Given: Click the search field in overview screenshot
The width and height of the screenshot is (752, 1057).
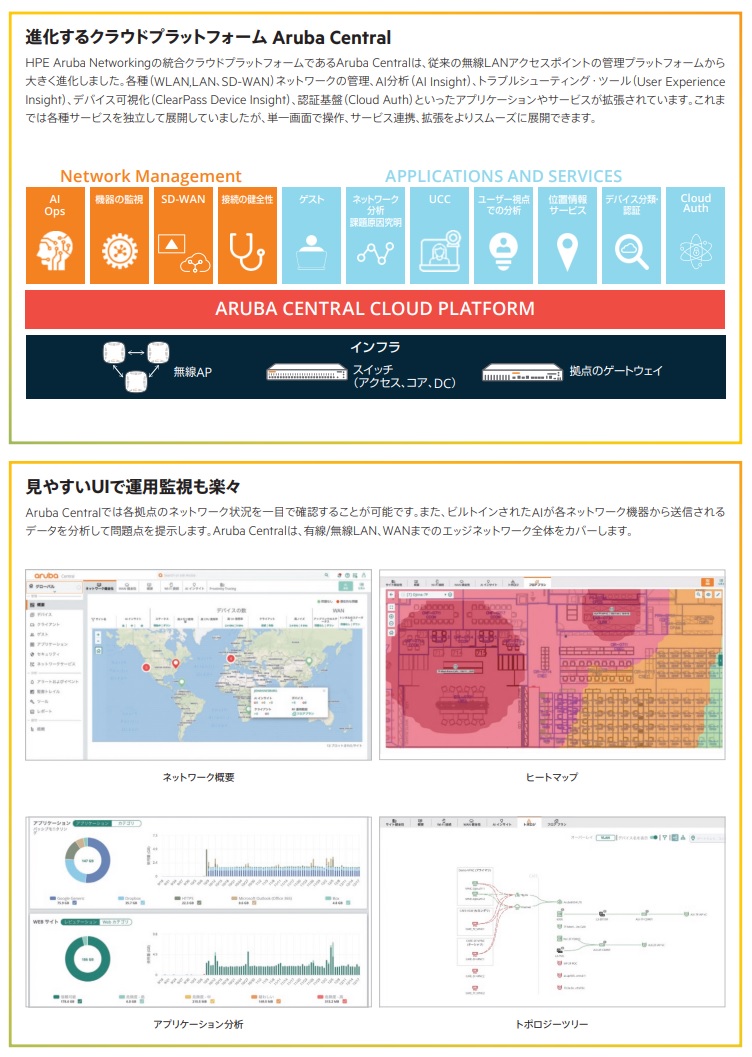Looking at the screenshot, I should pyautogui.click(x=244, y=576).
